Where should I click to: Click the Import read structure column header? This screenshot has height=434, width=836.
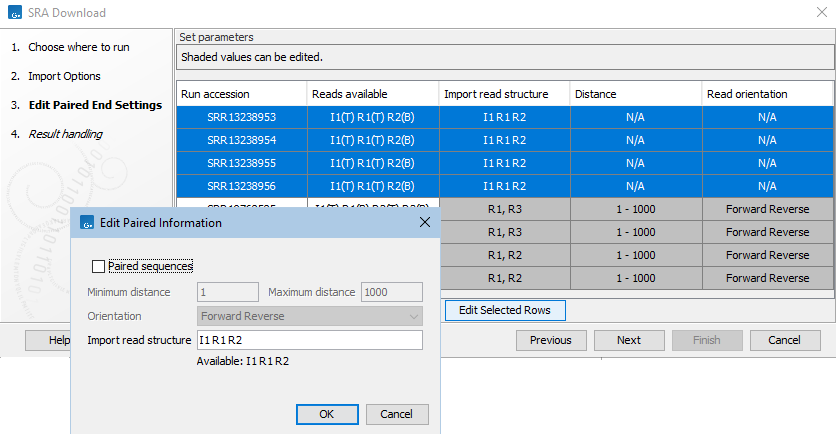(504, 94)
